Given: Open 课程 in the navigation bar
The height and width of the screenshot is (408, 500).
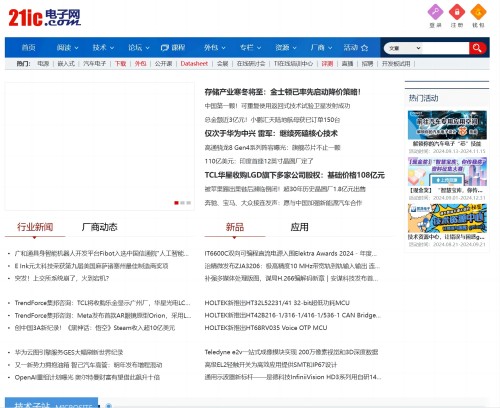Looking at the screenshot, I should click(173, 48).
